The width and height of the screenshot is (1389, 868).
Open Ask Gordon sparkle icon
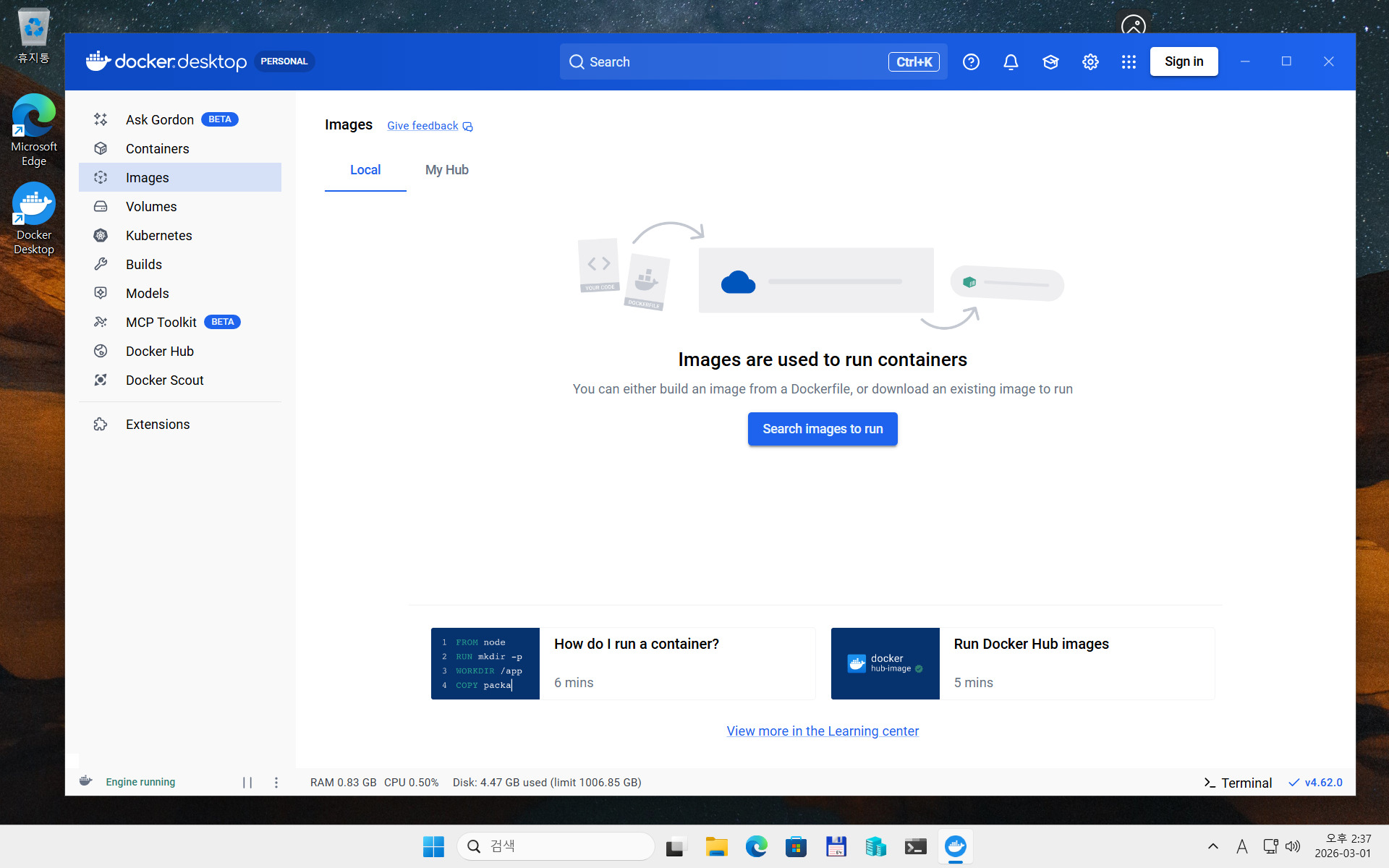click(101, 119)
